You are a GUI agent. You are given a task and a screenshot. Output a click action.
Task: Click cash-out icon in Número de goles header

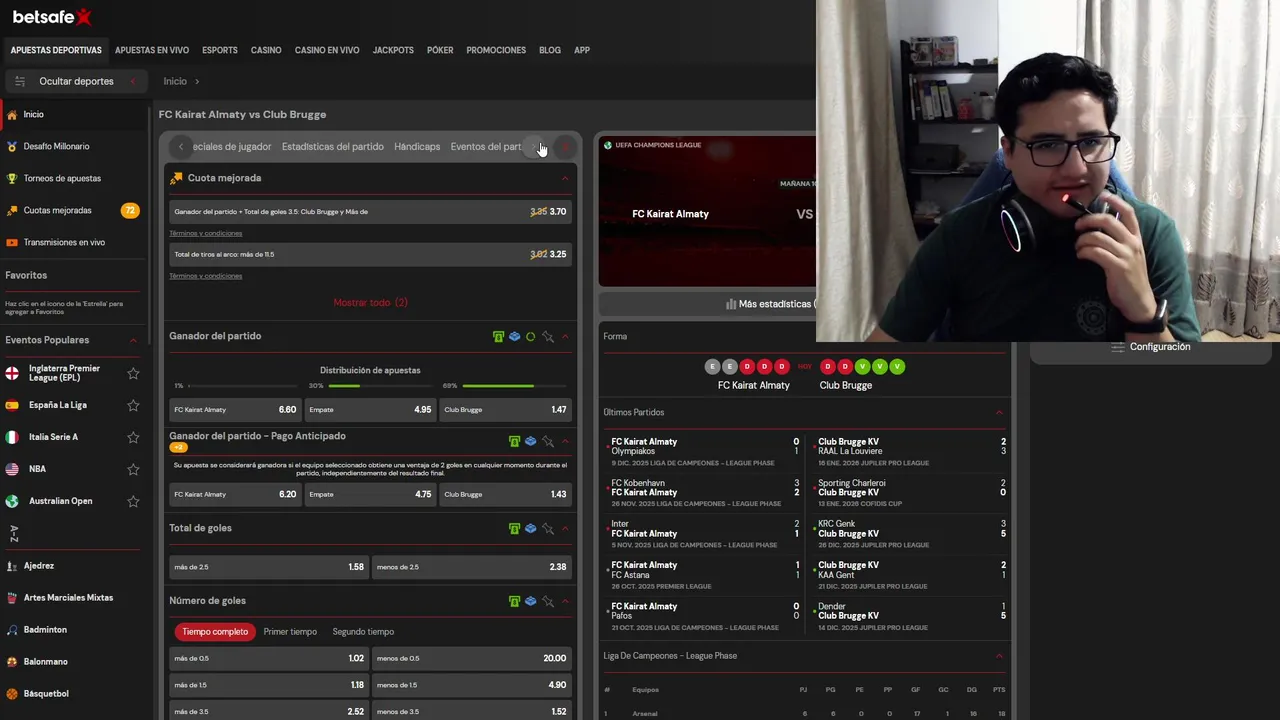[514, 602]
